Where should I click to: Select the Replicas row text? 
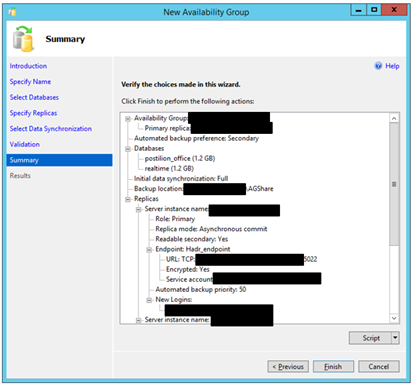click(146, 199)
